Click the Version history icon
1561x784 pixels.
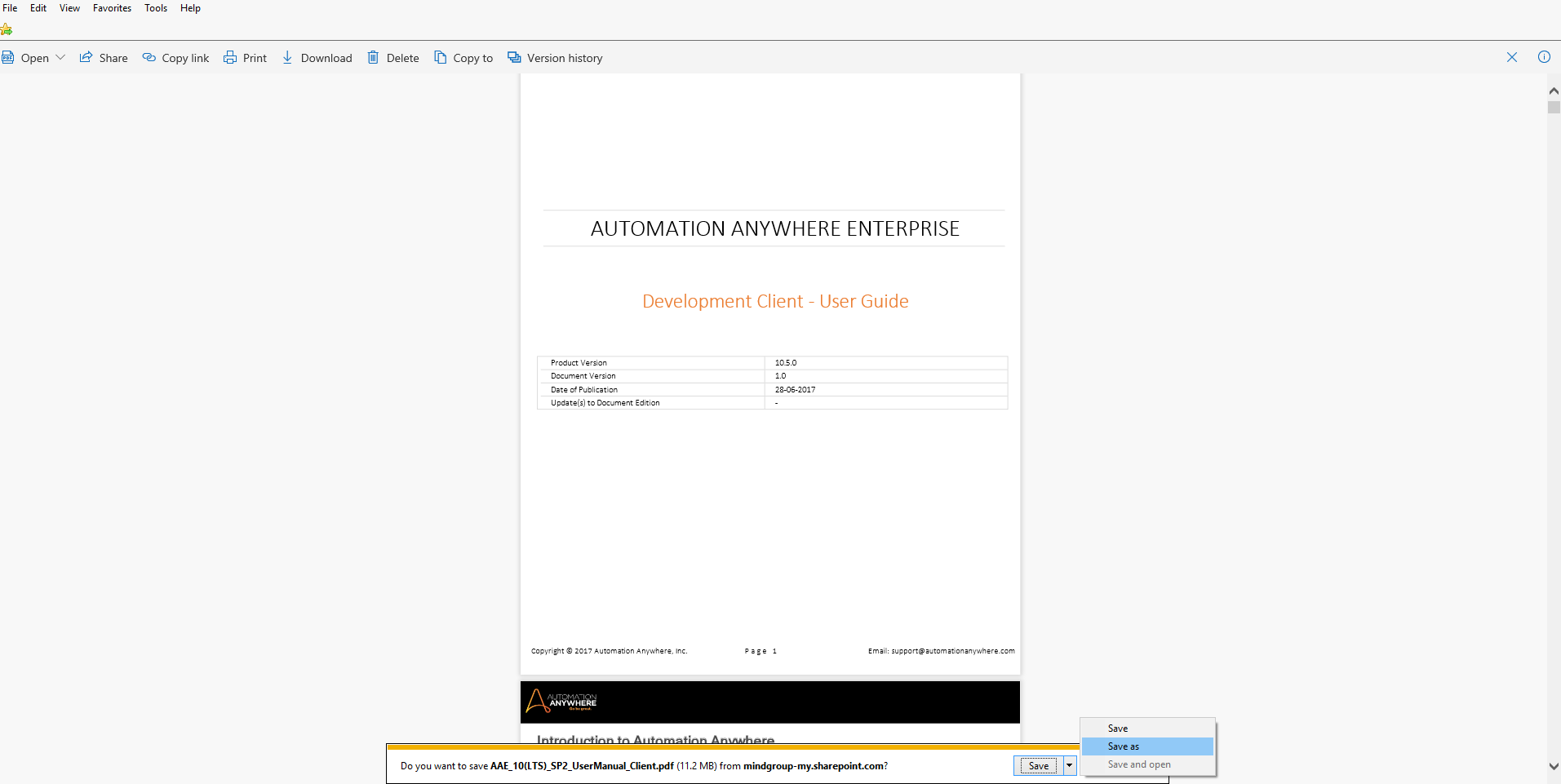514,58
